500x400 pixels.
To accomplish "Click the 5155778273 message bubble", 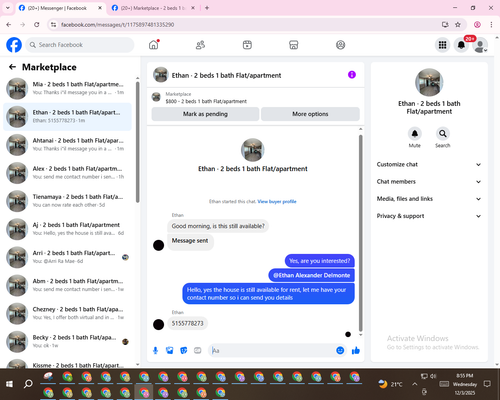I will coord(187,323).
